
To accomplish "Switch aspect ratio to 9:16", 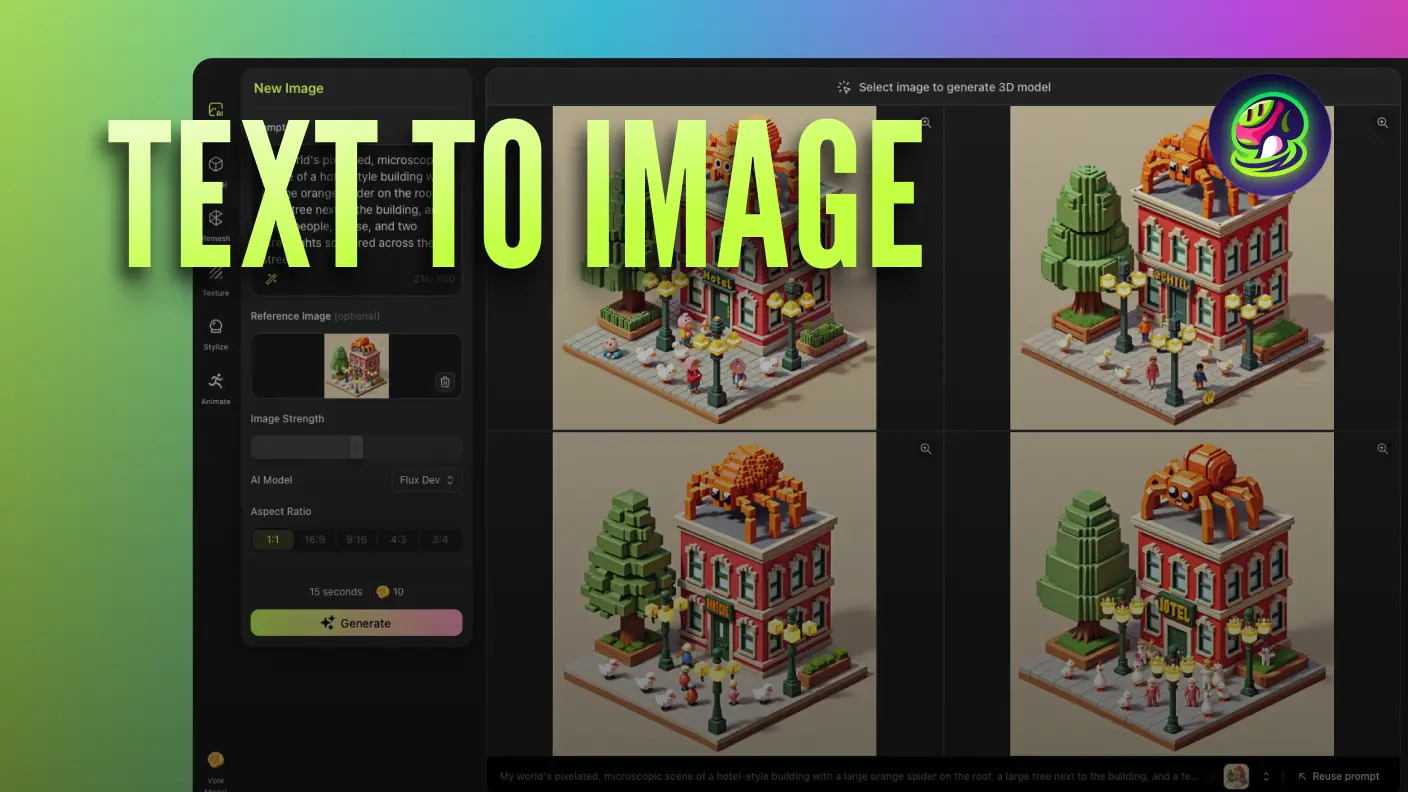I will [356, 539].
